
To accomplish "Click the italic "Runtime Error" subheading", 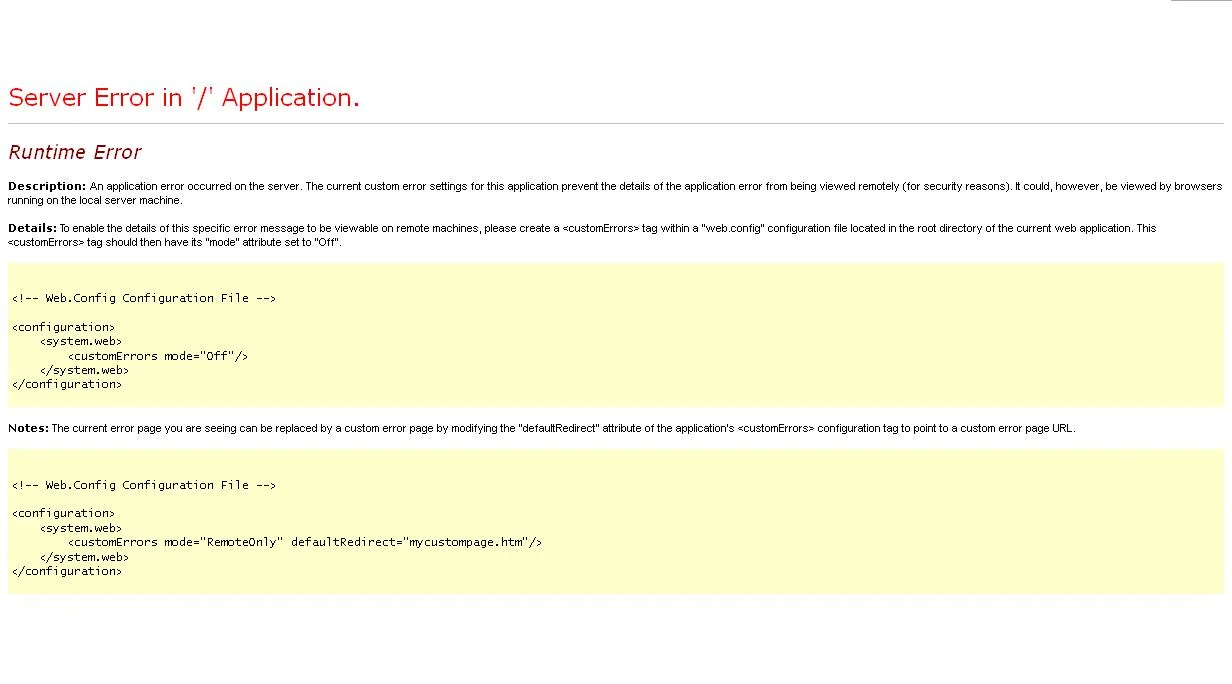I will (75, 152).
